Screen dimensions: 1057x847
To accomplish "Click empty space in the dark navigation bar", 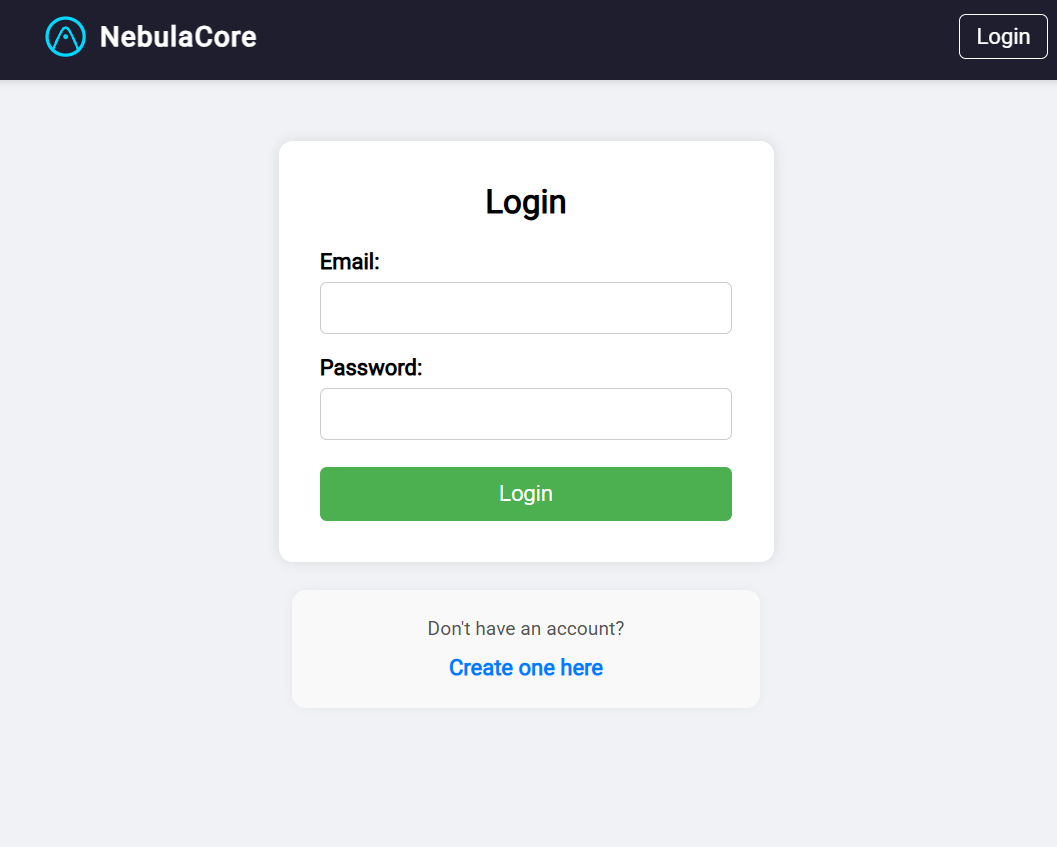I will pyautogui.click(x=600, y=40).
